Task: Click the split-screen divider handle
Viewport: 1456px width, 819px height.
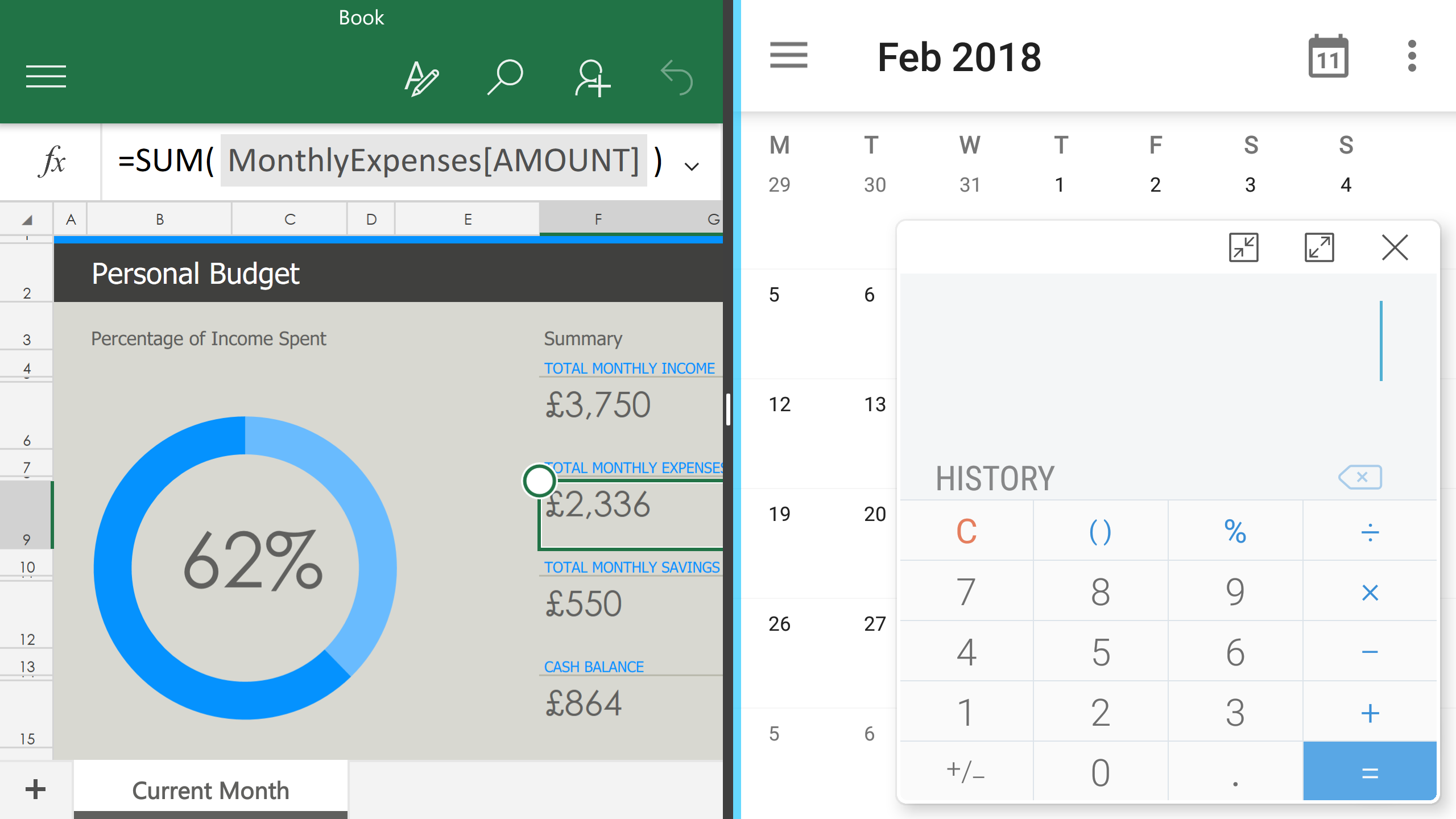Action: [728, 409]
